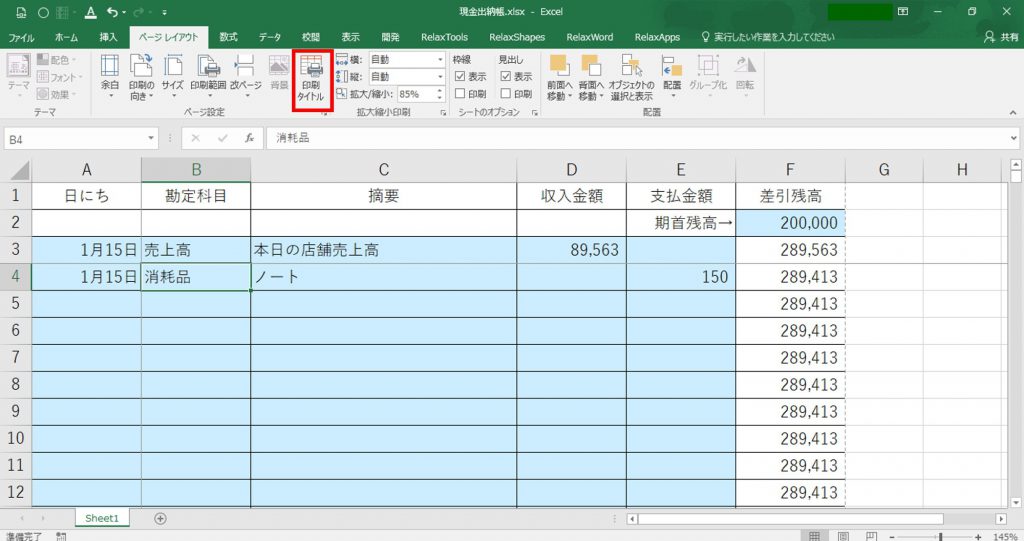Add a new sheet with plus icon
The height and width of the screenshot is (541, 1024).
[x=160, y=518]
